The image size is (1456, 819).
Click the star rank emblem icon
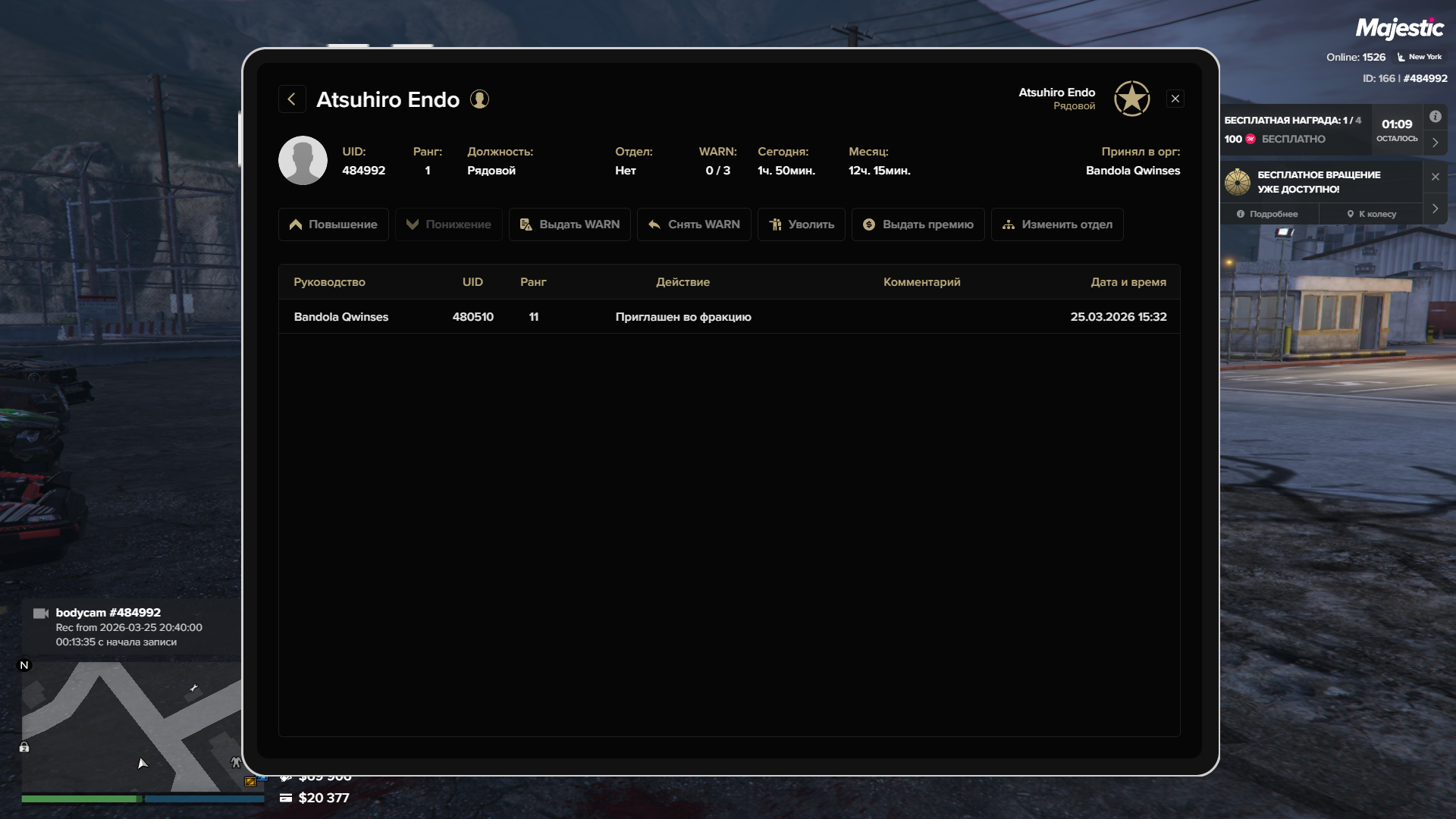[x=1131, y=99]
